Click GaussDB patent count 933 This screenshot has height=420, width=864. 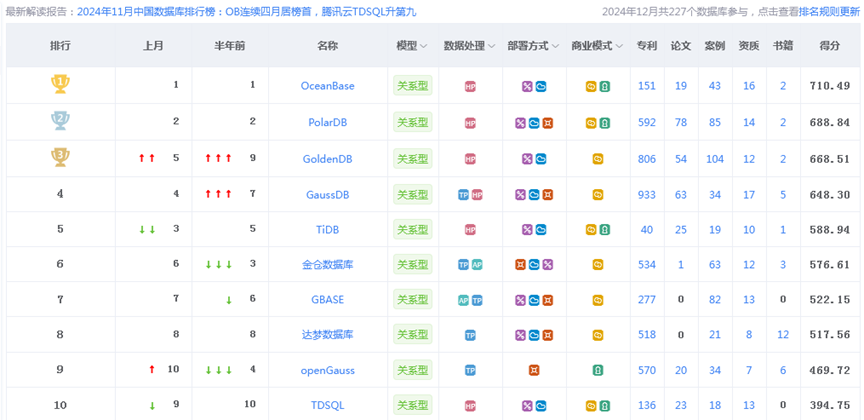[x=647, y=195]
